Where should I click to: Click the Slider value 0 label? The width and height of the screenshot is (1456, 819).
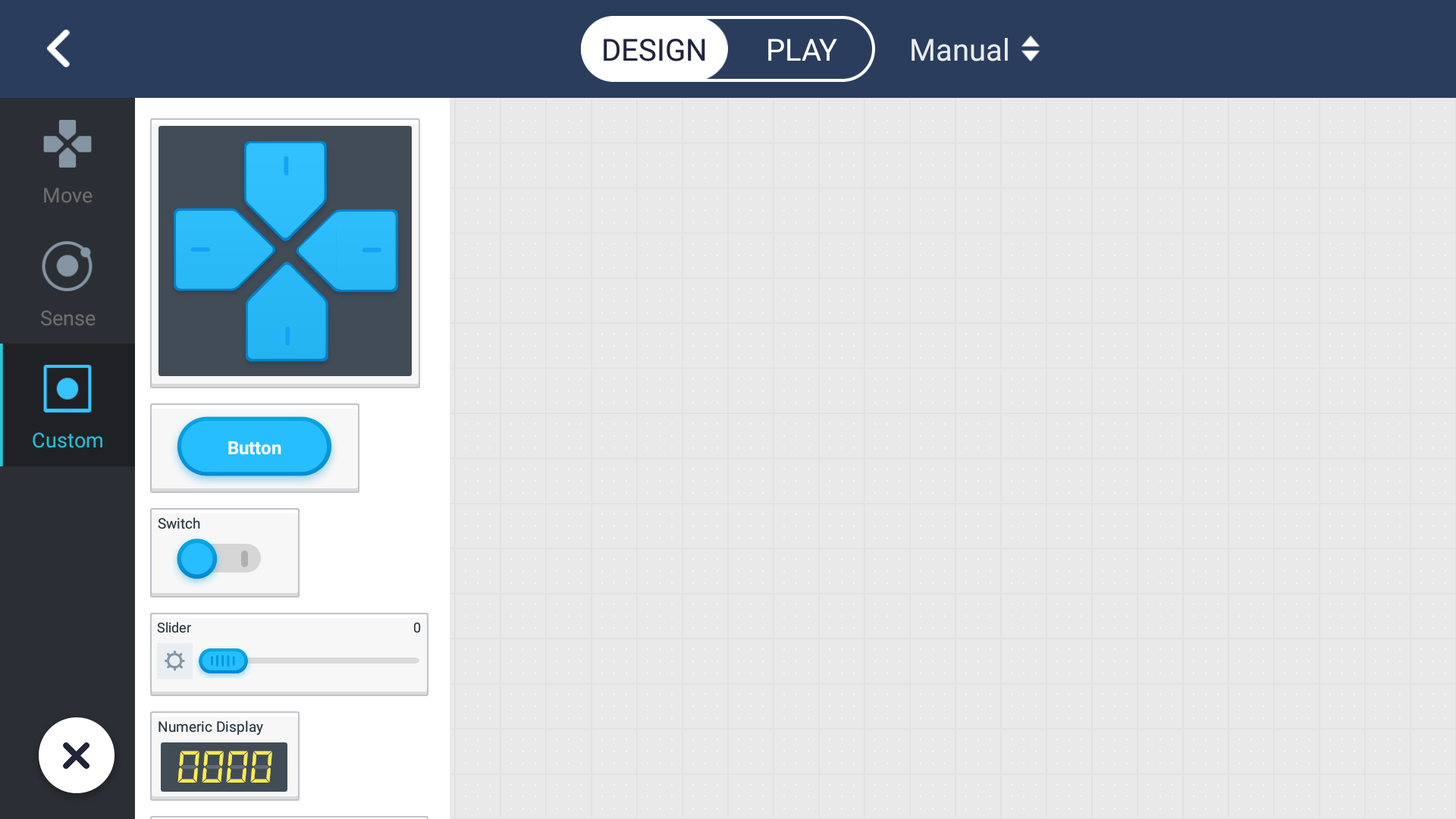(416, 628)
